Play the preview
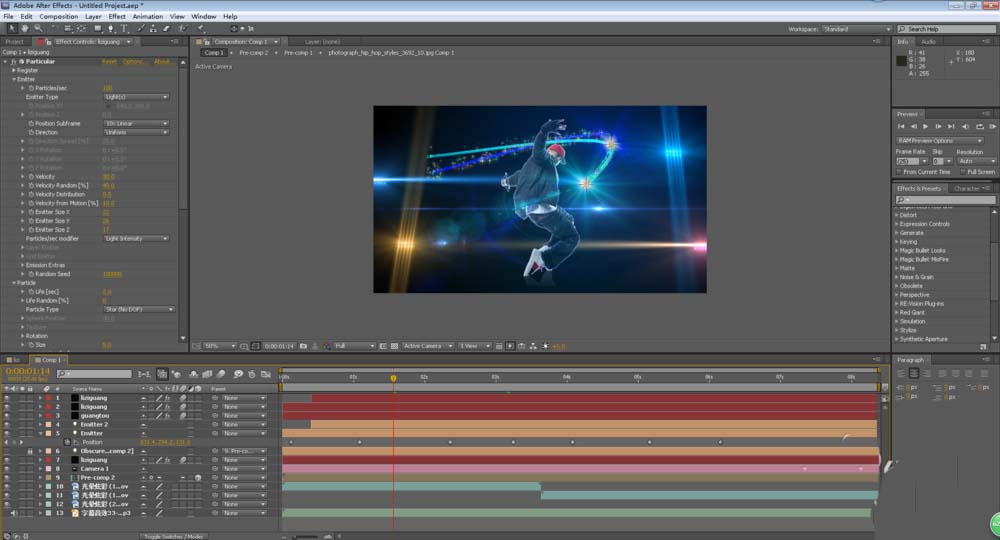This screenshot has width=1000, height=540. [x=925, y=126]
